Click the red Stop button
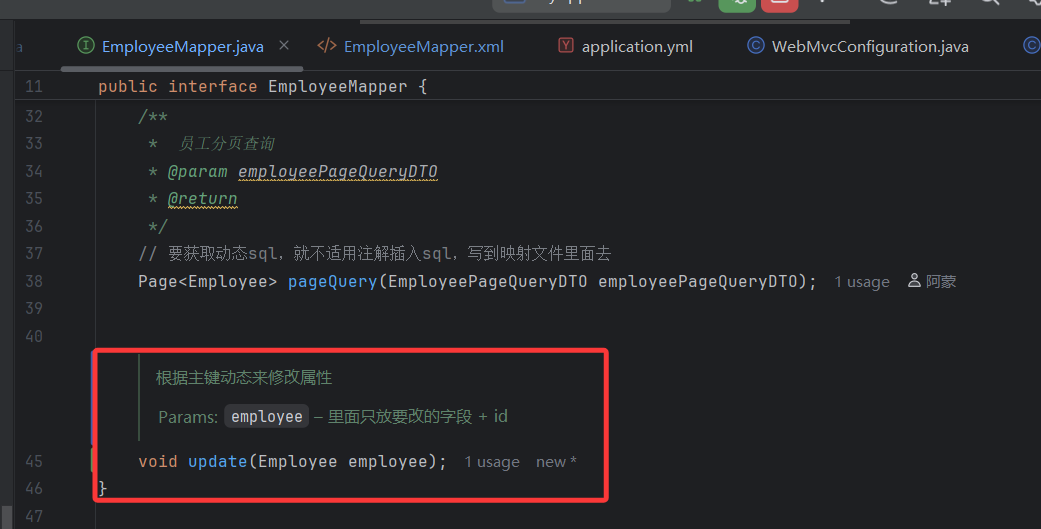Image resolution: width=1041 pixels, height=529 pixels. pos(779,3)
